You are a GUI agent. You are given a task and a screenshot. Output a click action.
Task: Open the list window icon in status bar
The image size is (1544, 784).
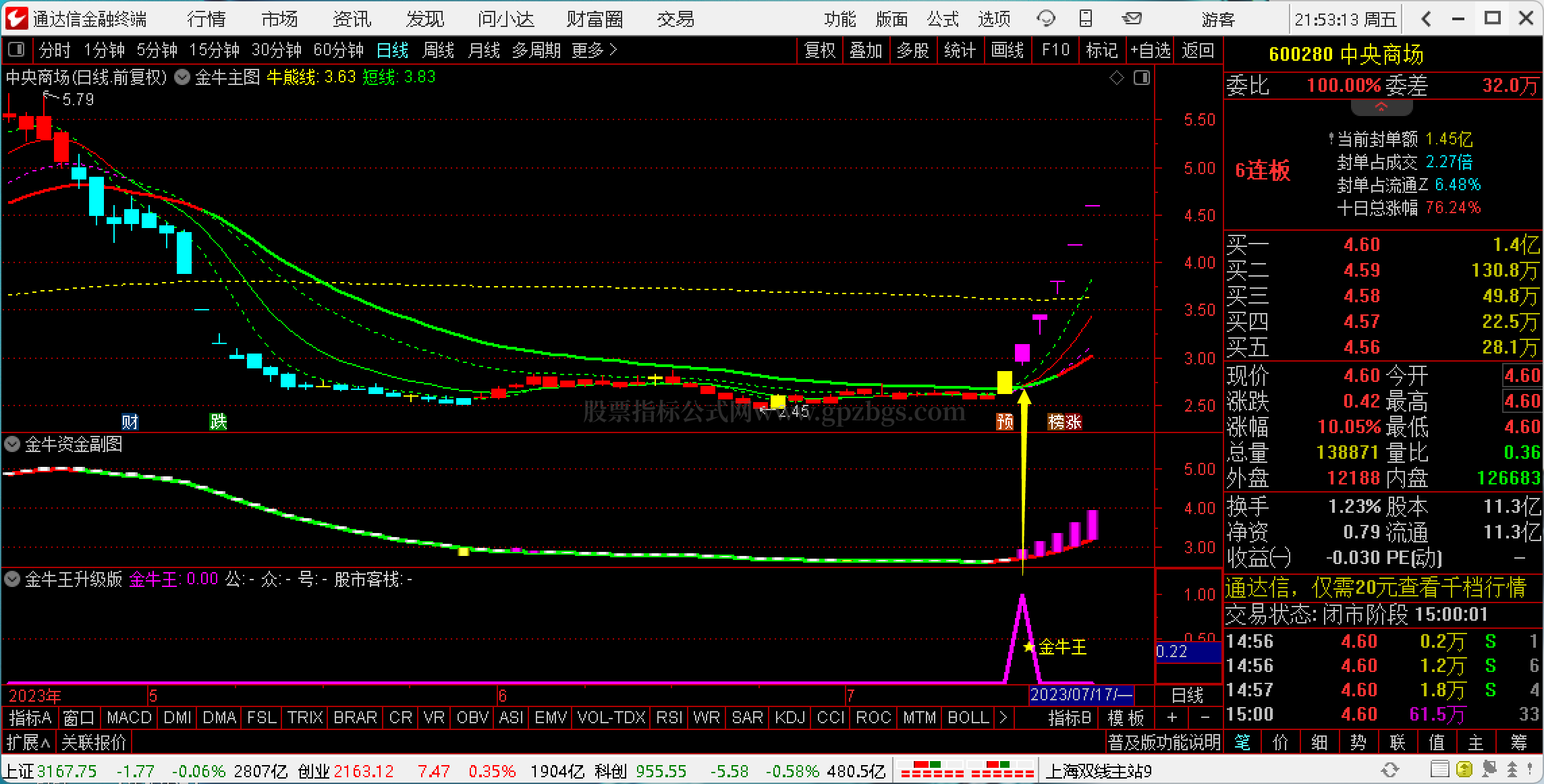(1439, 770)
